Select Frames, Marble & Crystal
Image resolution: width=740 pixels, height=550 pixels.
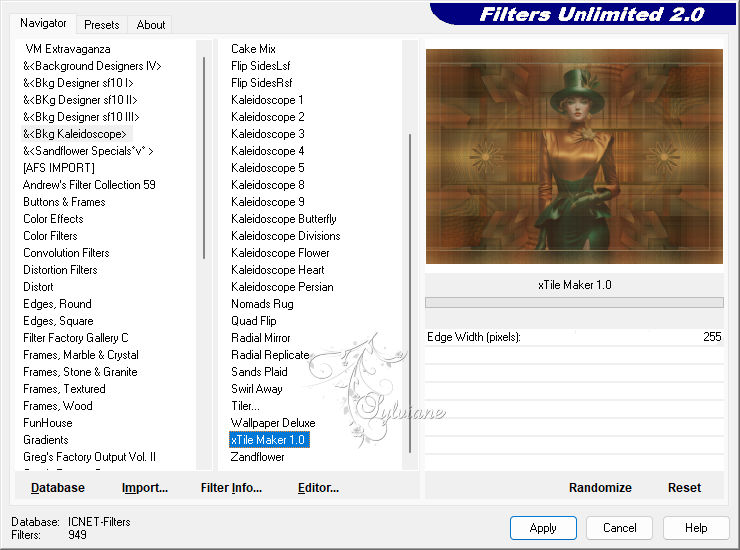point(81,355)
